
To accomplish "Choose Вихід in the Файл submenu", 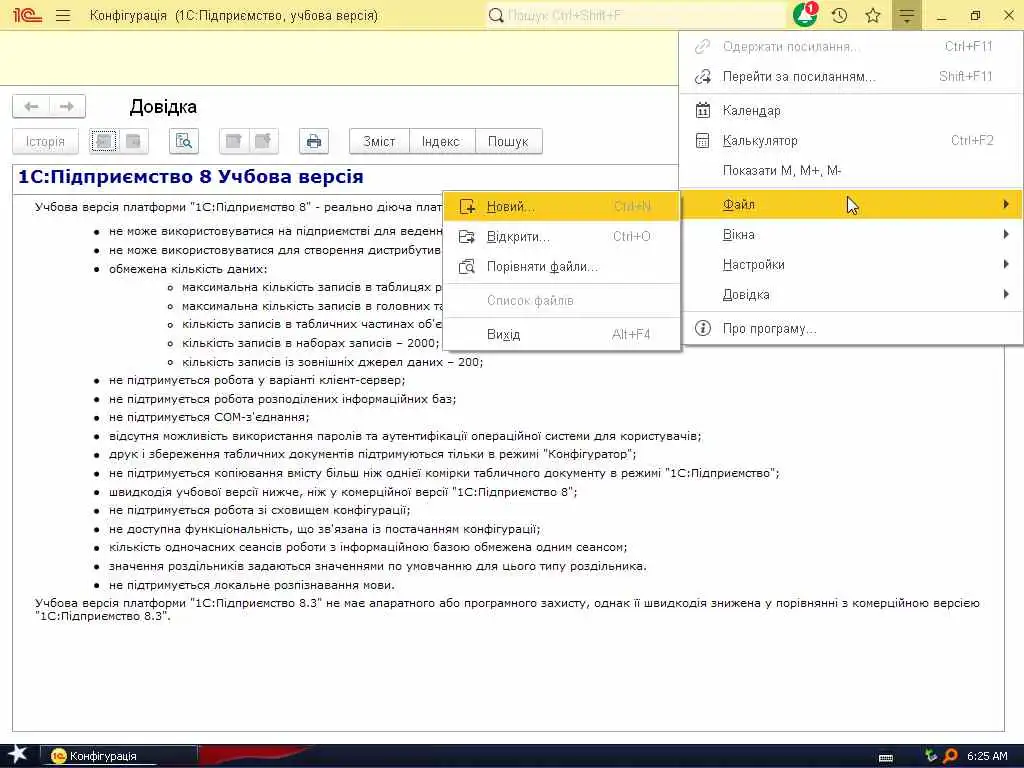I will tap(562, 334).
